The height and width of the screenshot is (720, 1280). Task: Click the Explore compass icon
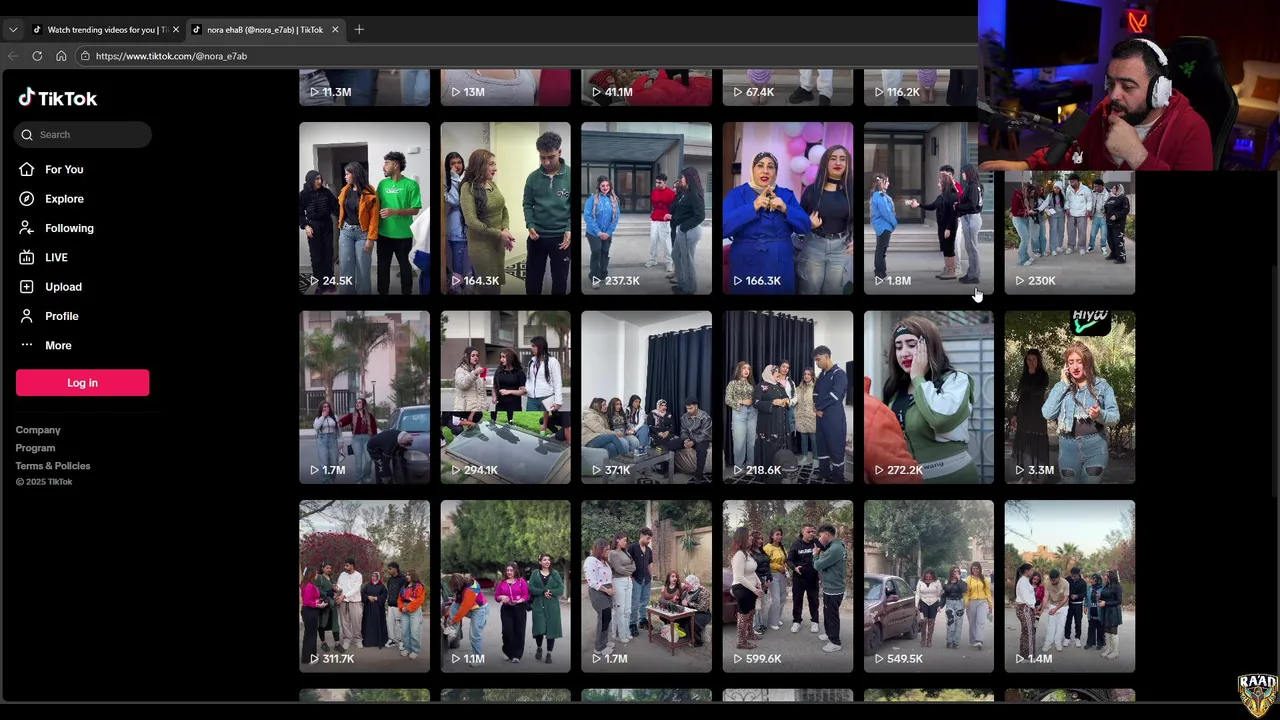tap(27, 199)
